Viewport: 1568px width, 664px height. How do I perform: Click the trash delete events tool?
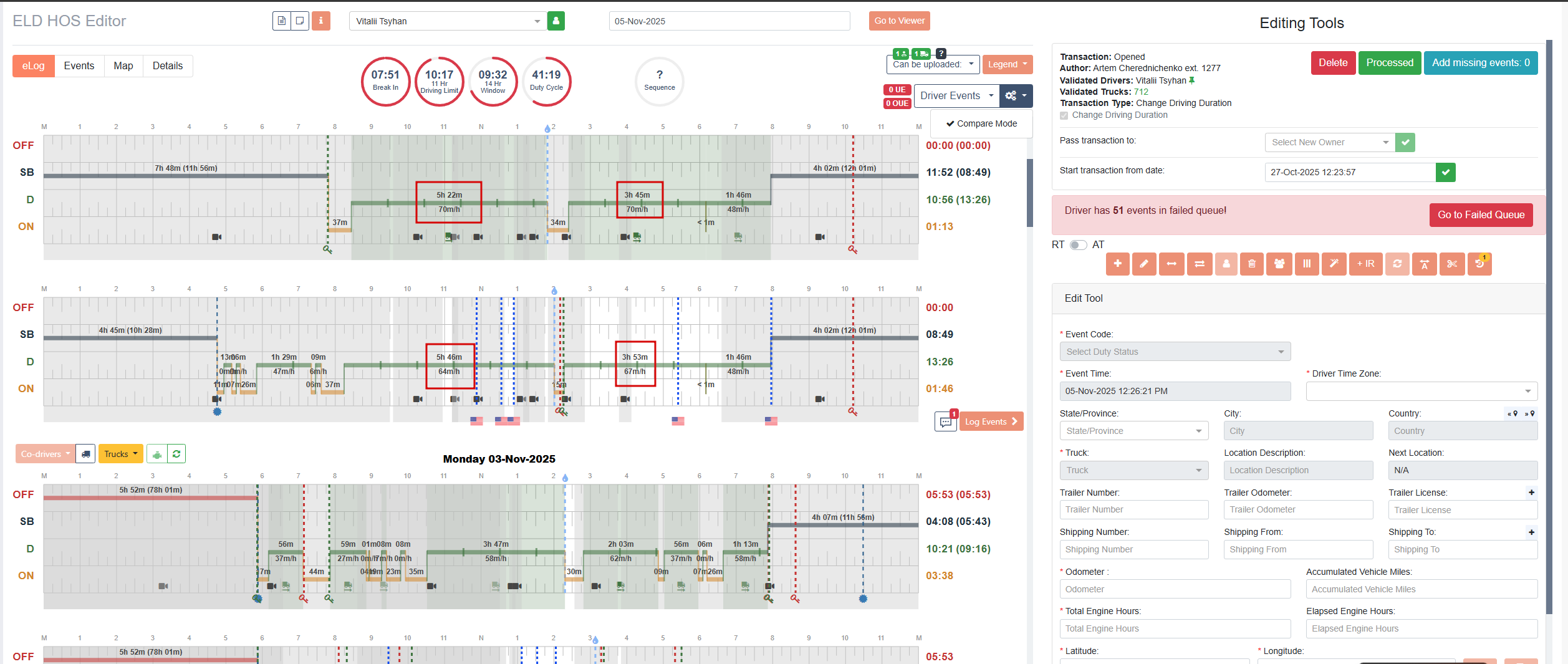pos(1252,264)
